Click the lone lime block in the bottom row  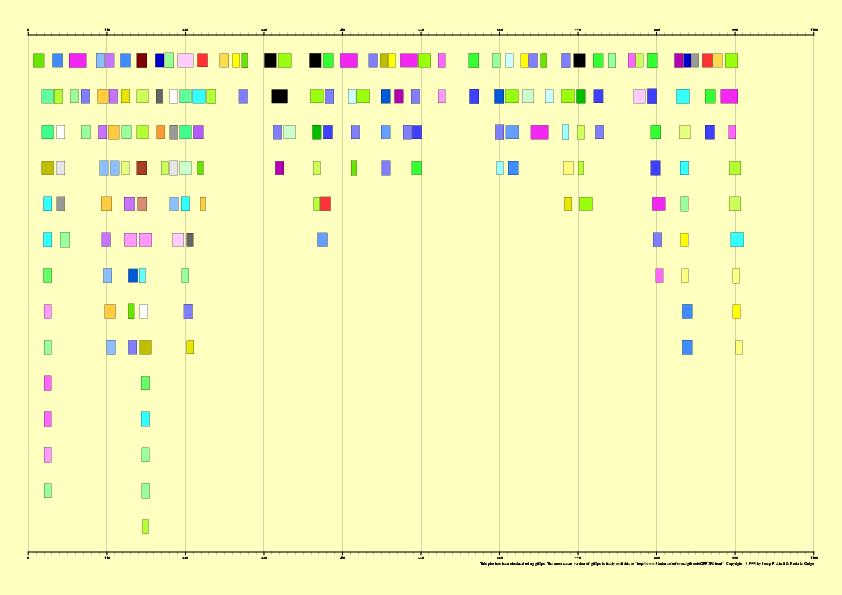pyautogui.click(x=145, y=526)
